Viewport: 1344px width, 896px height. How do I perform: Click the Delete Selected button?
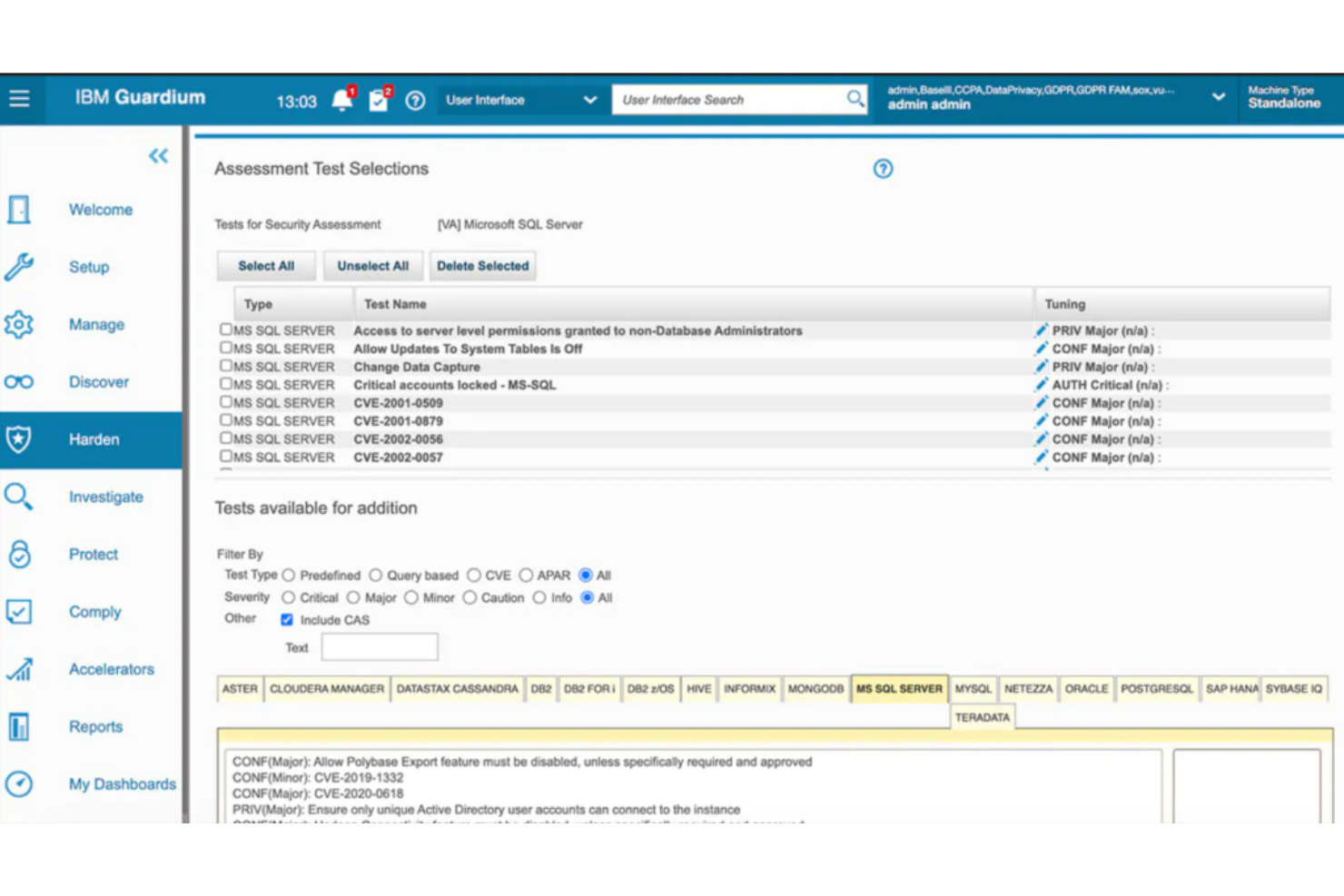pyautogui.click(x=483, y=266)
